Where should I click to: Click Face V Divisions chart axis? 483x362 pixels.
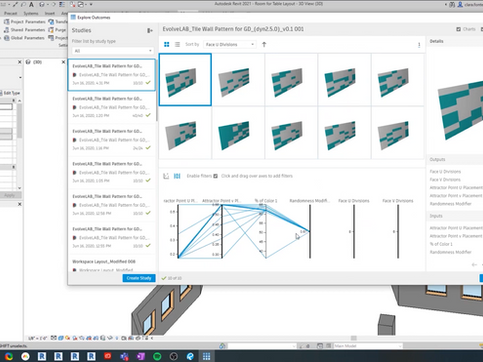coord(398,232)
